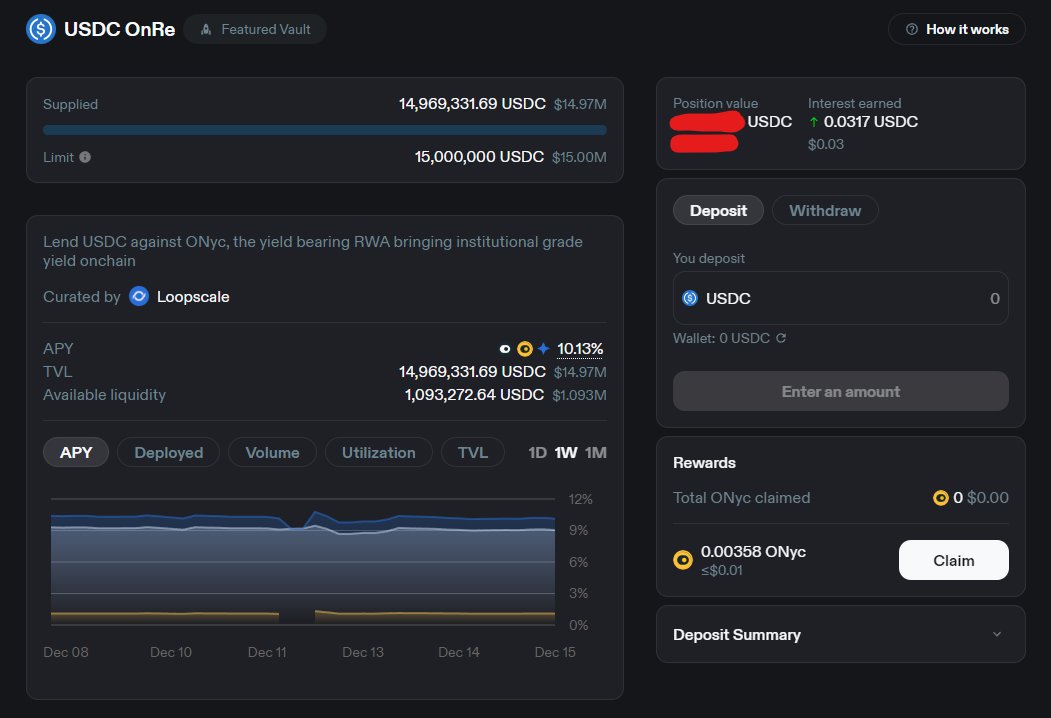The width and height of the screenshot is (1051, 718).
Task: Open the Loopscale curator link
Action: point(193,296)
